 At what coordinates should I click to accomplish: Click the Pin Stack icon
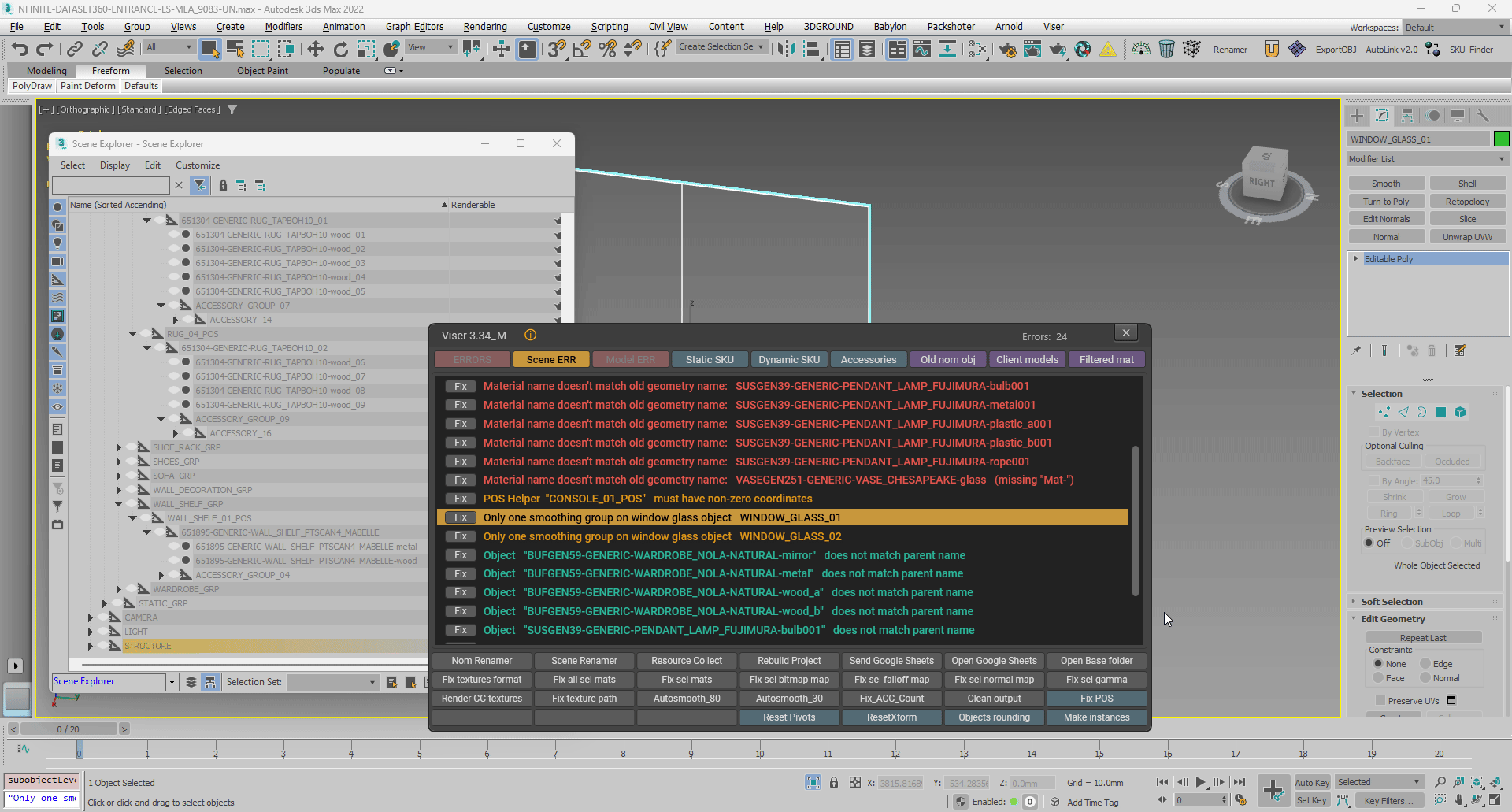tap(1356, 351)
